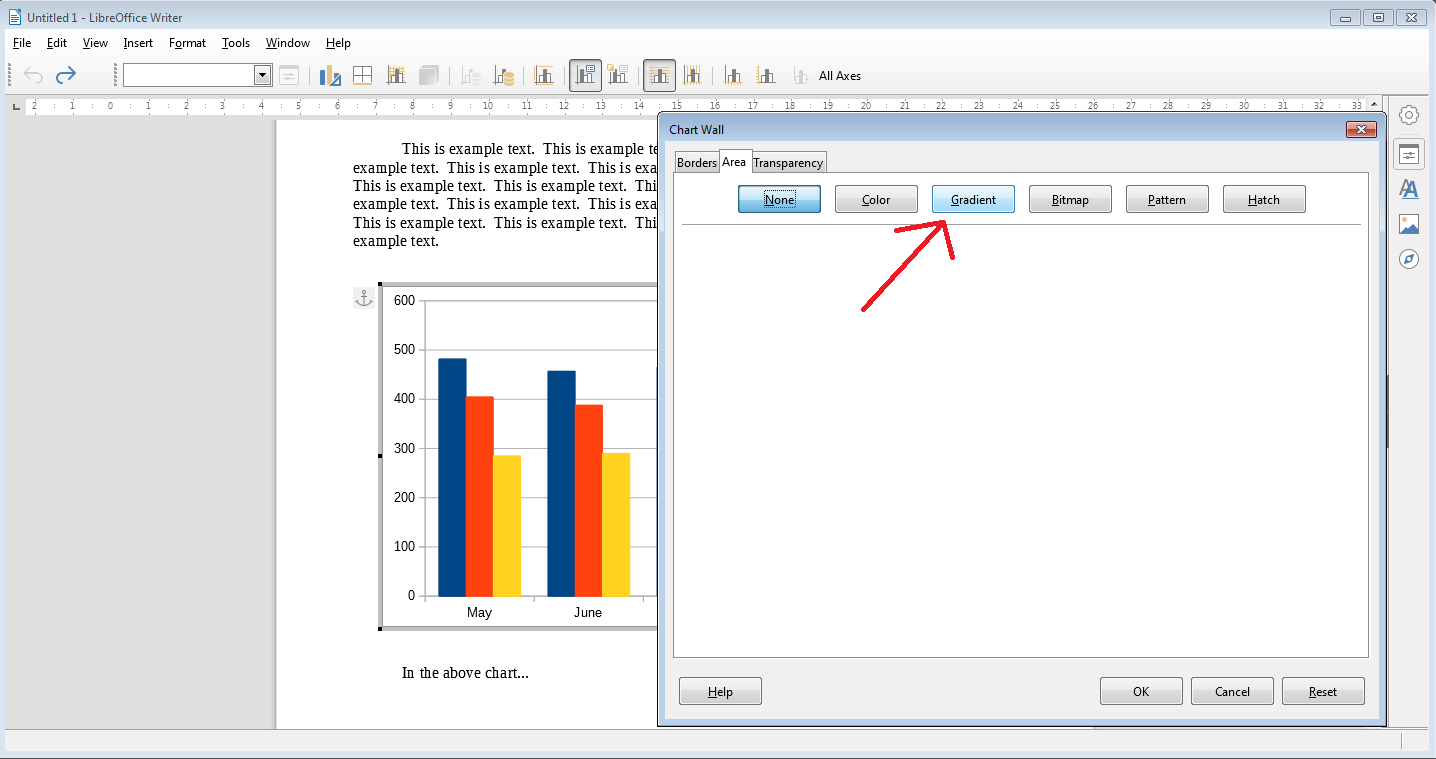Viewport: 1436px width, 759px height.
Task: Click the Hatch fill button
Action: (x=1264, y=200)
